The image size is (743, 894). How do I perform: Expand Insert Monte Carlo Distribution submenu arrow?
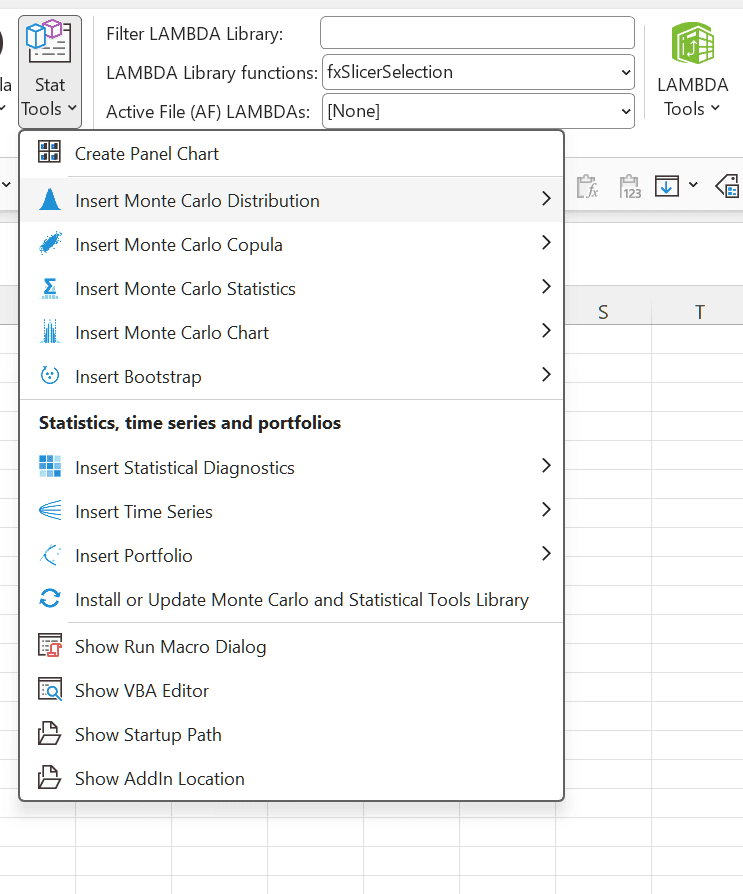tap(546, 198)
